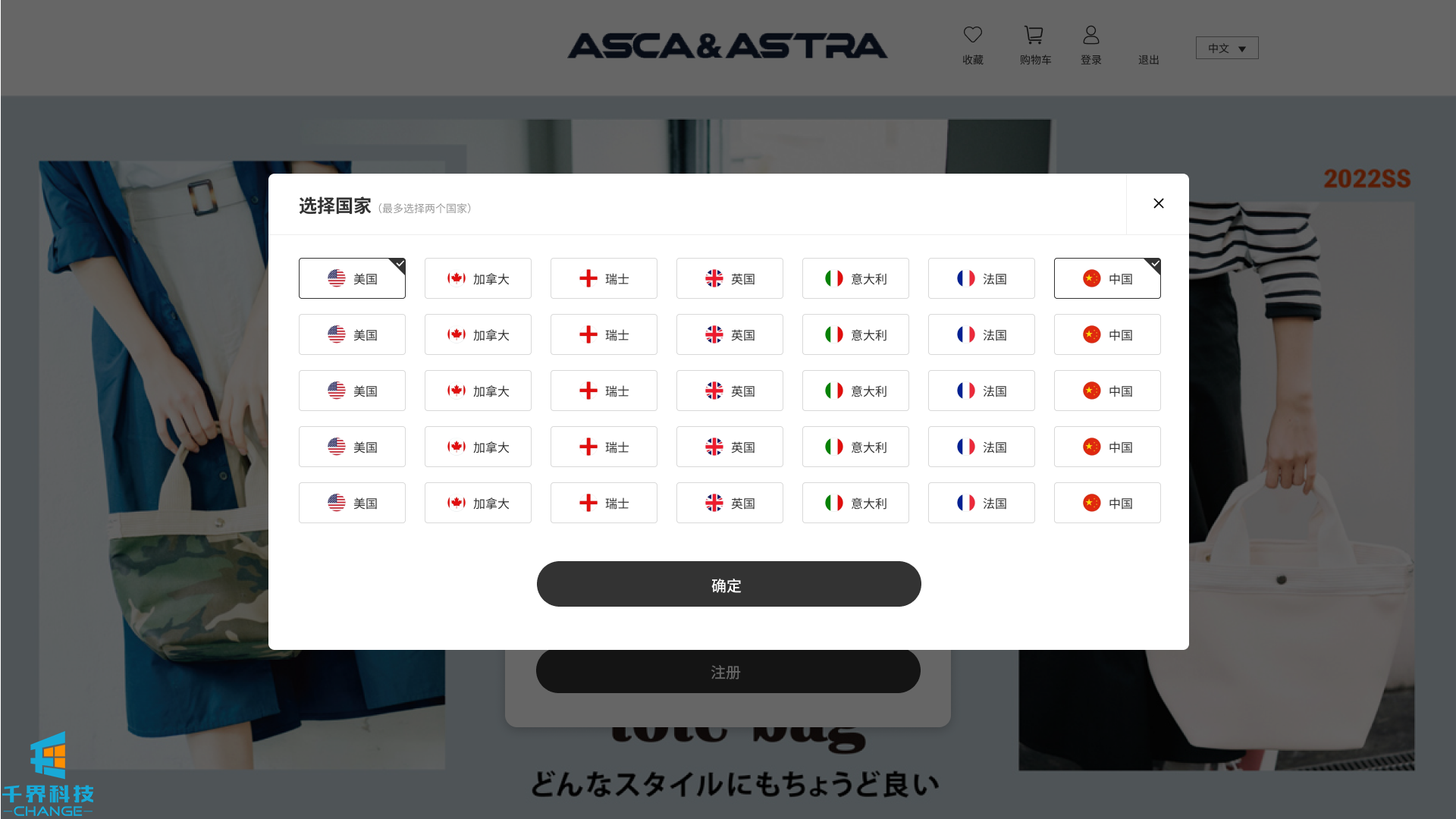Confirm selection with the 确定 button
The width and height of the screenshot is (1456, 819).
coord(729,584)
